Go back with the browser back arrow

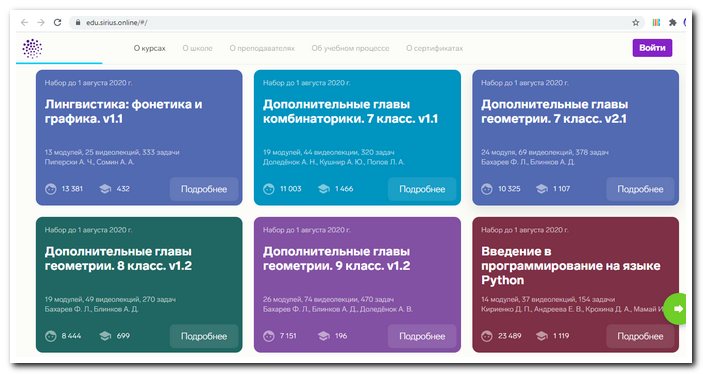[x=25, y=22]
